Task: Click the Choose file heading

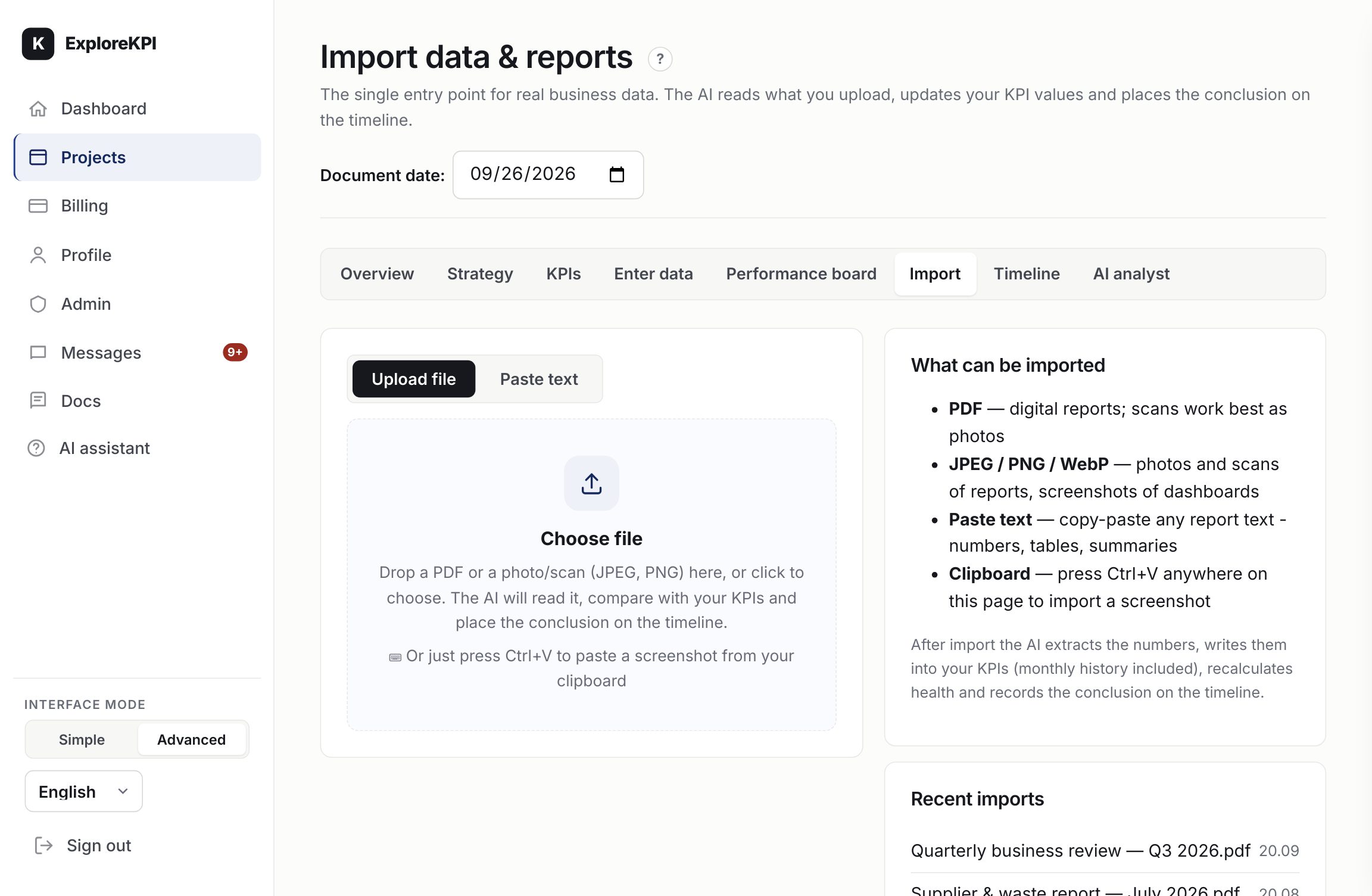Action: [591, 539]
